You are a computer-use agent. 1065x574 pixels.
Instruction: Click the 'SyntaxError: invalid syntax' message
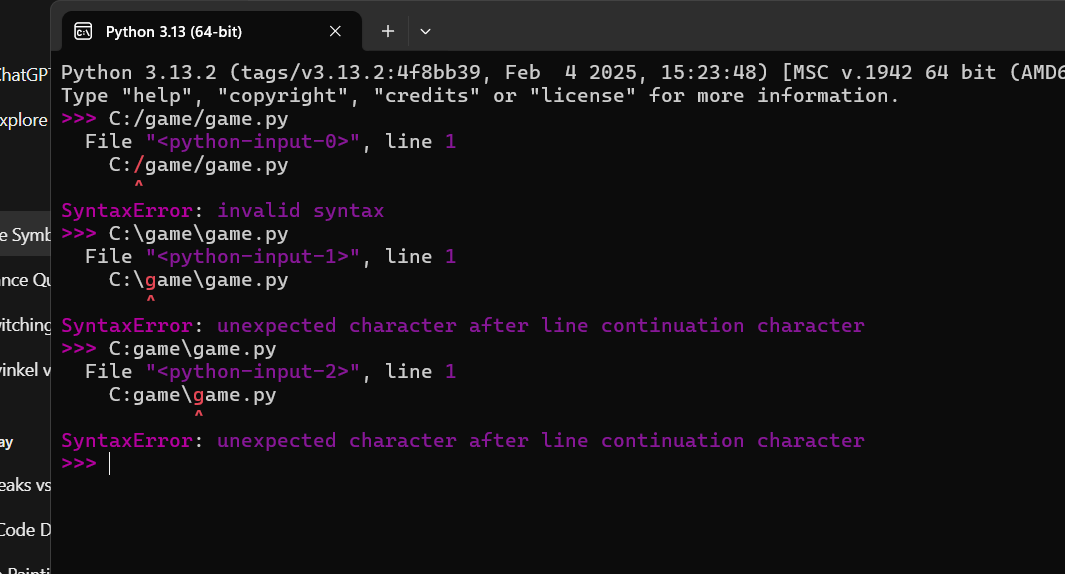223,211
